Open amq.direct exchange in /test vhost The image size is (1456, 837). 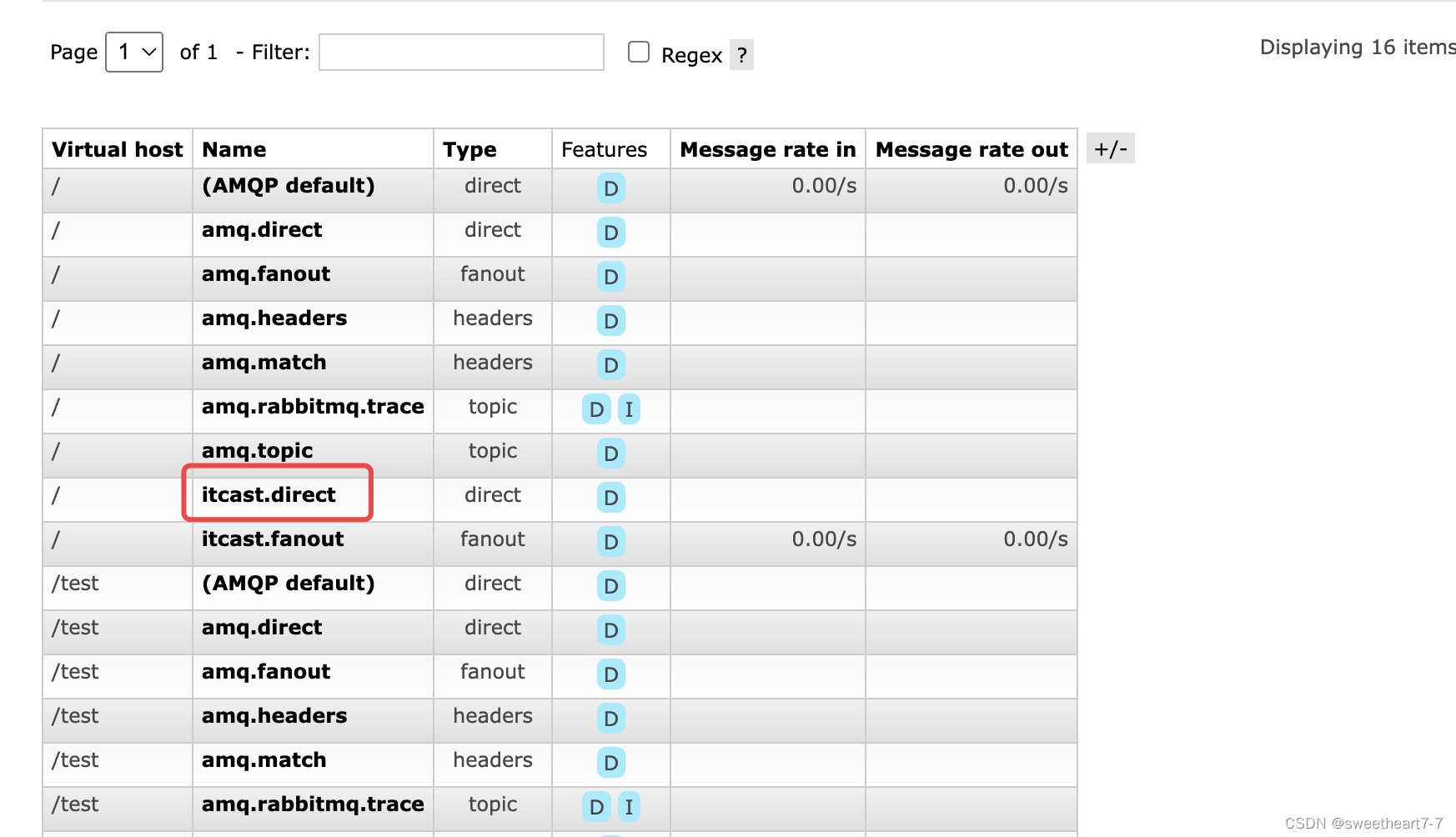(262, 627)
